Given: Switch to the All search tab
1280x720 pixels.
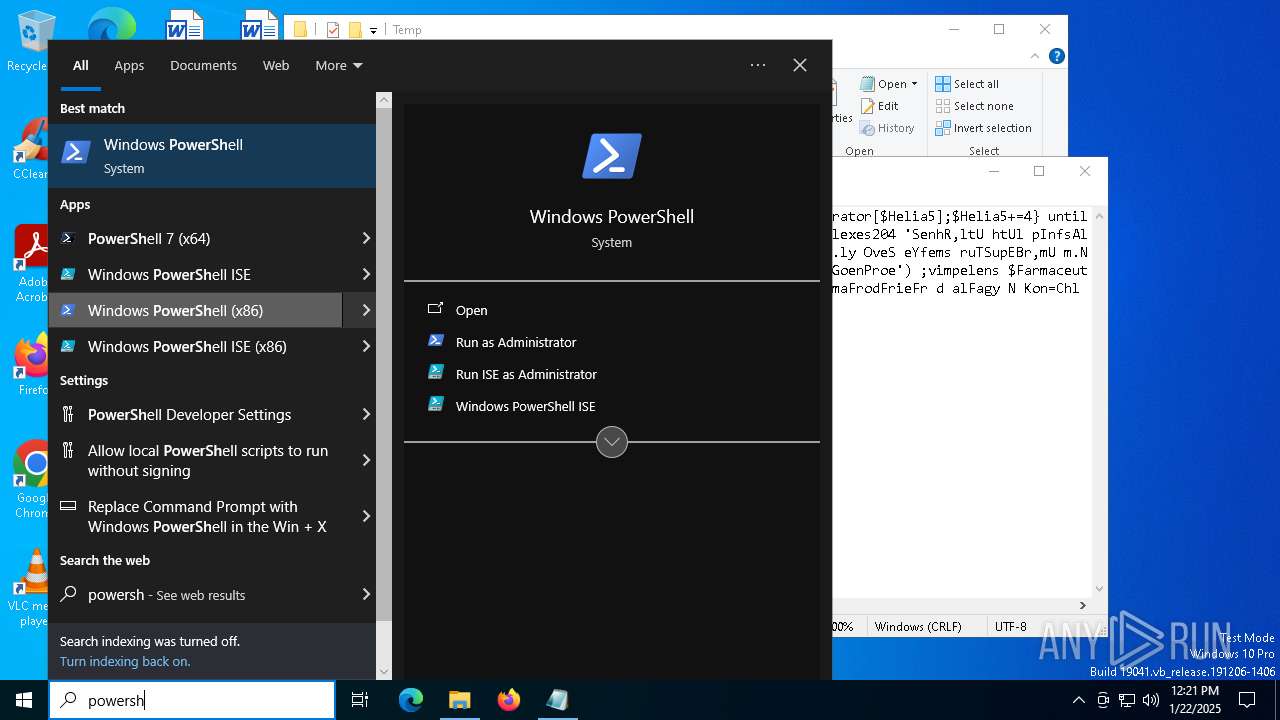Looking at the screenshot, I should pos(81,65).
